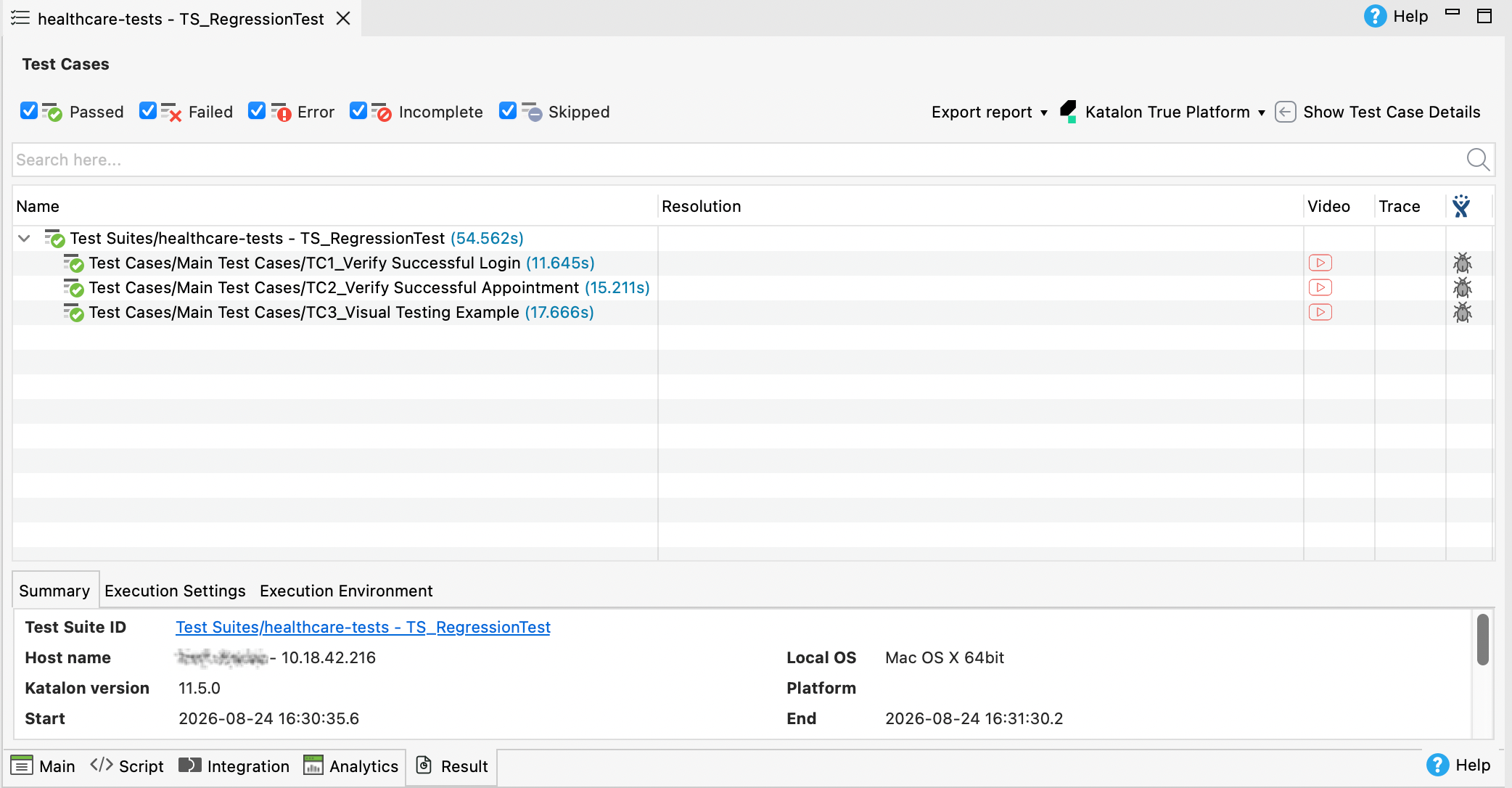1512x788 pixels.
Task: Uncheck the Skipped filter checkbox
Action: click(508, 110)
